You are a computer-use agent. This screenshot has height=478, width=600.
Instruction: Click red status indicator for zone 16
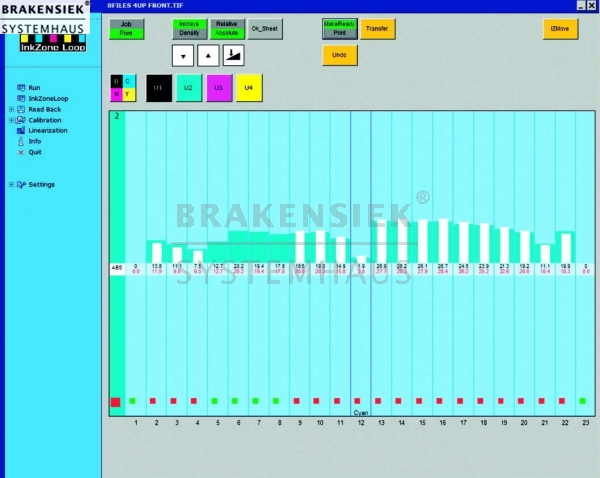[x=439, y=401]
